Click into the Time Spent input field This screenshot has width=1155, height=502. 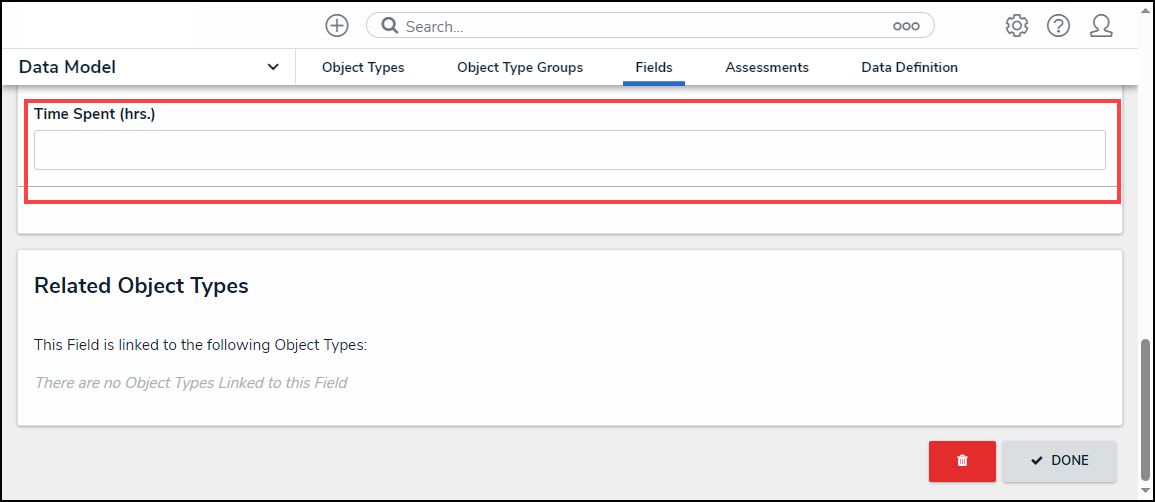coord(569,150)
